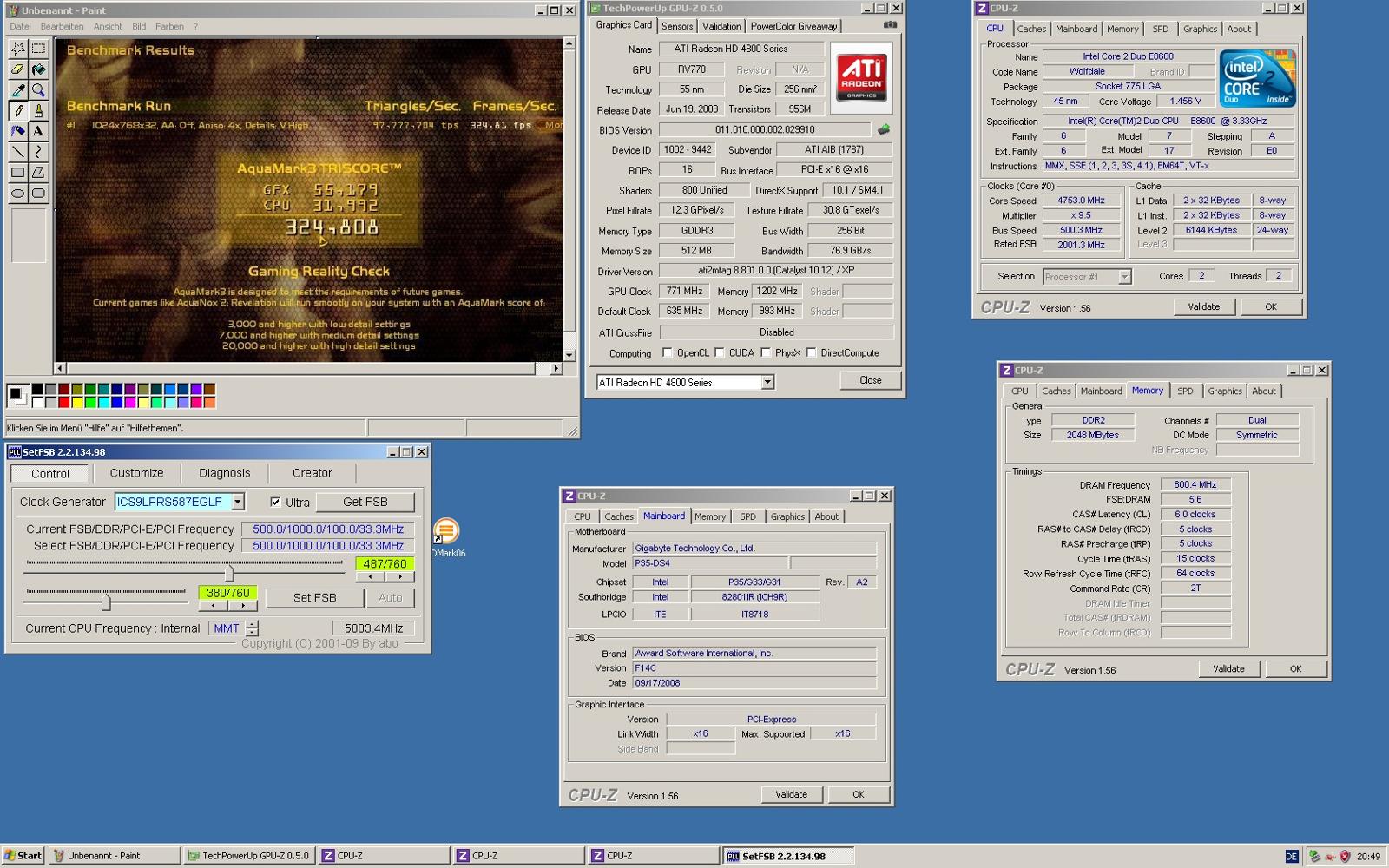Click the Unbenannt - Paint taskbar button
The height and width of the screenshot is (868, 1389).
click(x=114, y=856)
